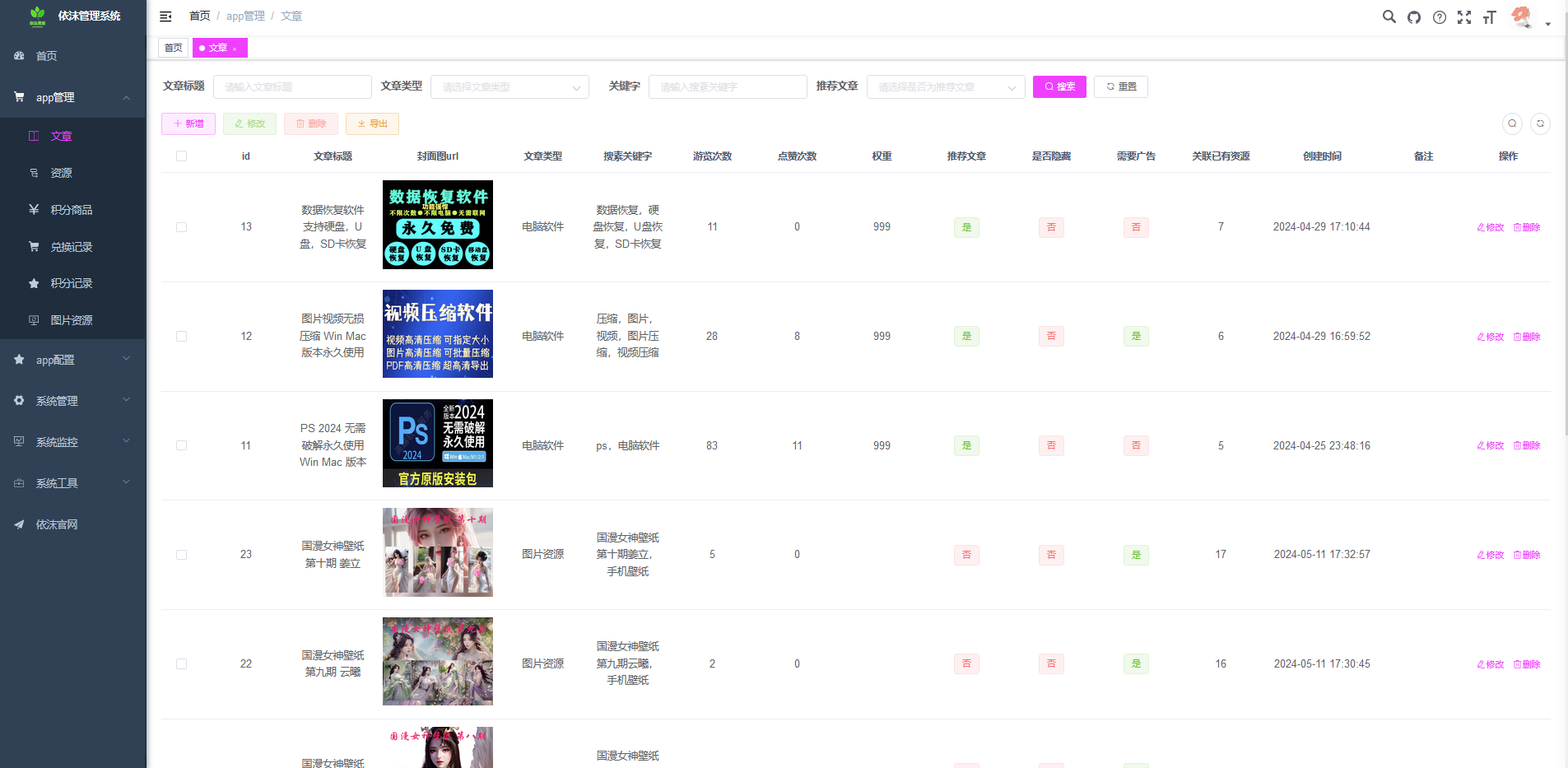This screenshot has height=768, width=1568.
Task: Click the search magnifier icon in top header
Action: (1389, 16)
